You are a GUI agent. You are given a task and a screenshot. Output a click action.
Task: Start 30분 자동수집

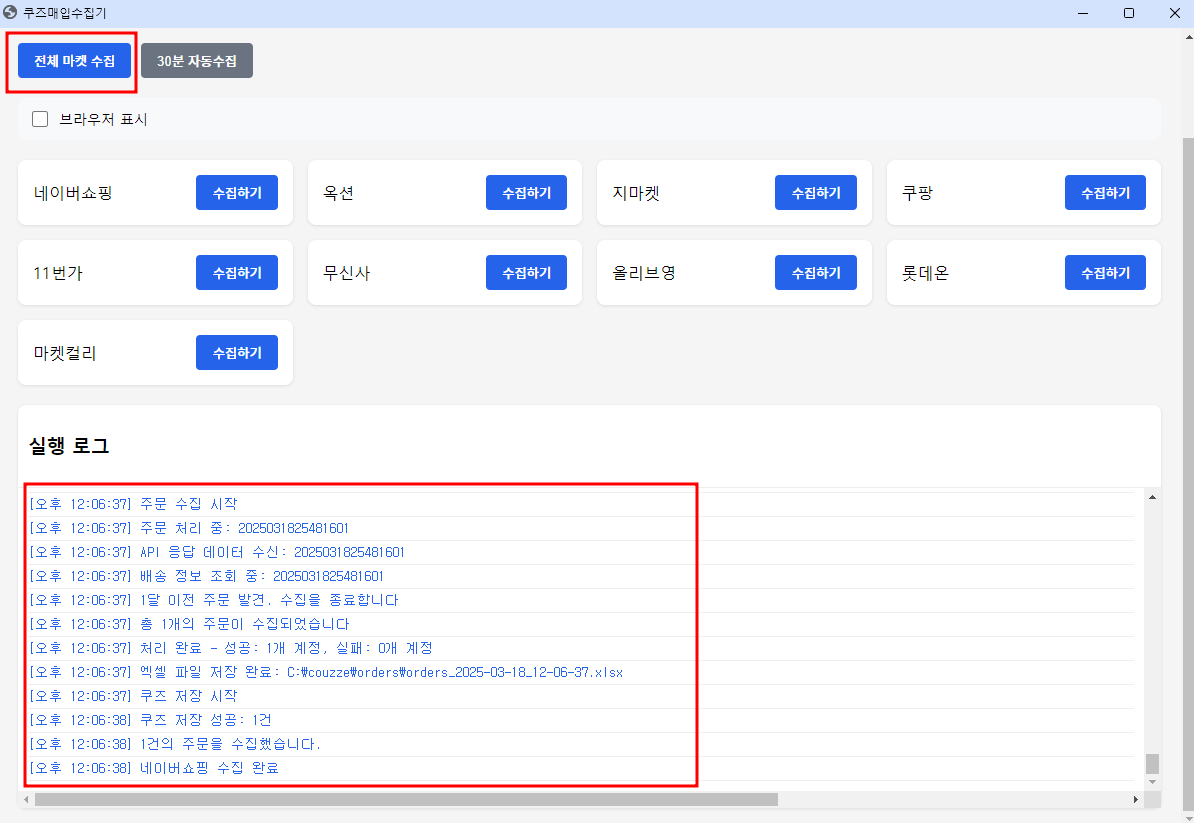[196, 61]
